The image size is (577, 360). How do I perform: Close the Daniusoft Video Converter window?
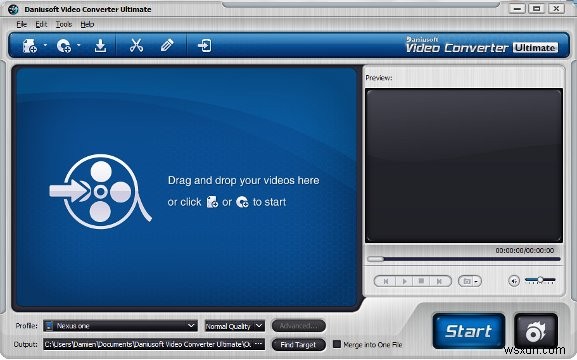tap(556, 9)
